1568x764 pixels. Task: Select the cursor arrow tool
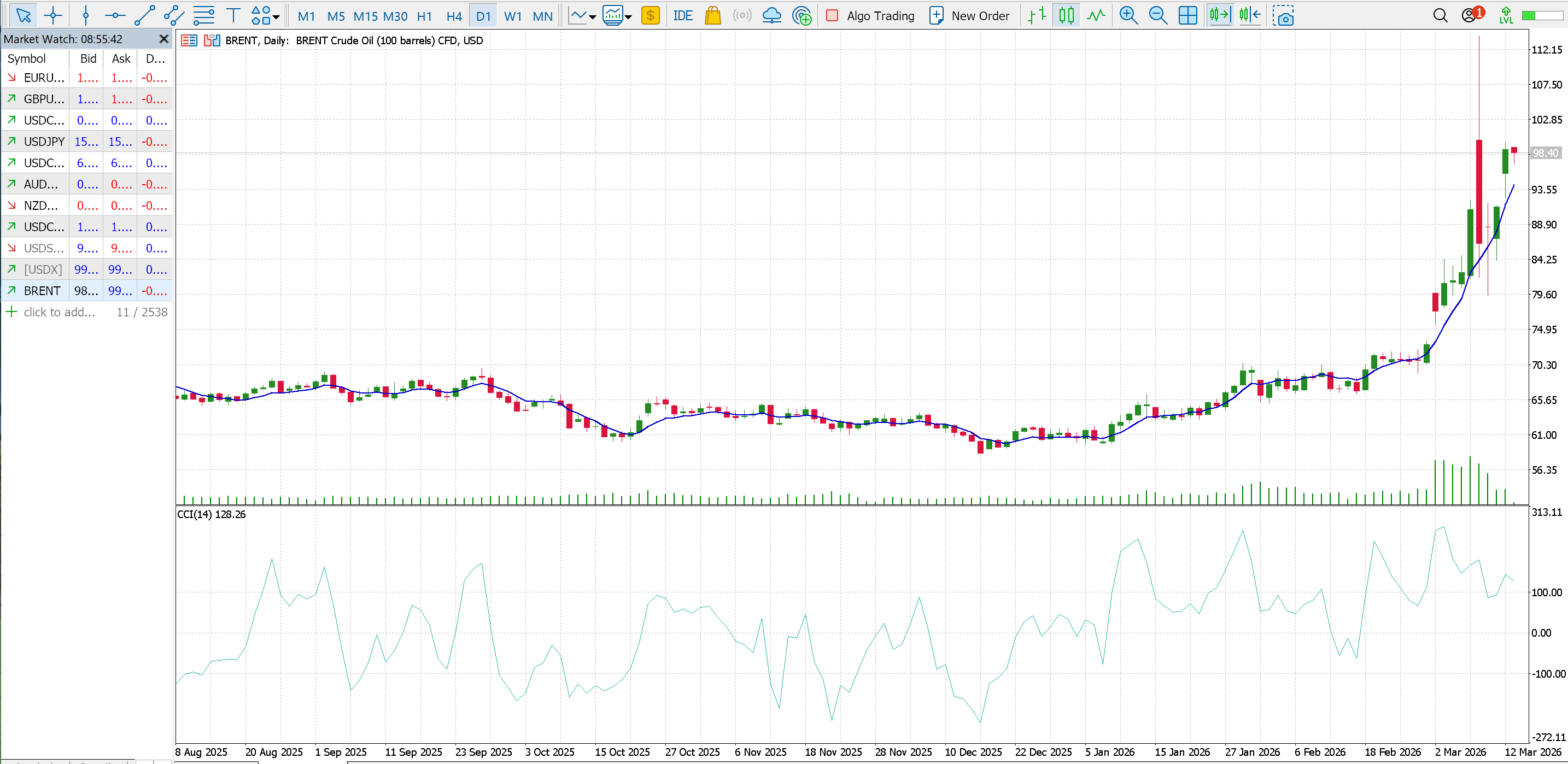[x=23, y=16]
